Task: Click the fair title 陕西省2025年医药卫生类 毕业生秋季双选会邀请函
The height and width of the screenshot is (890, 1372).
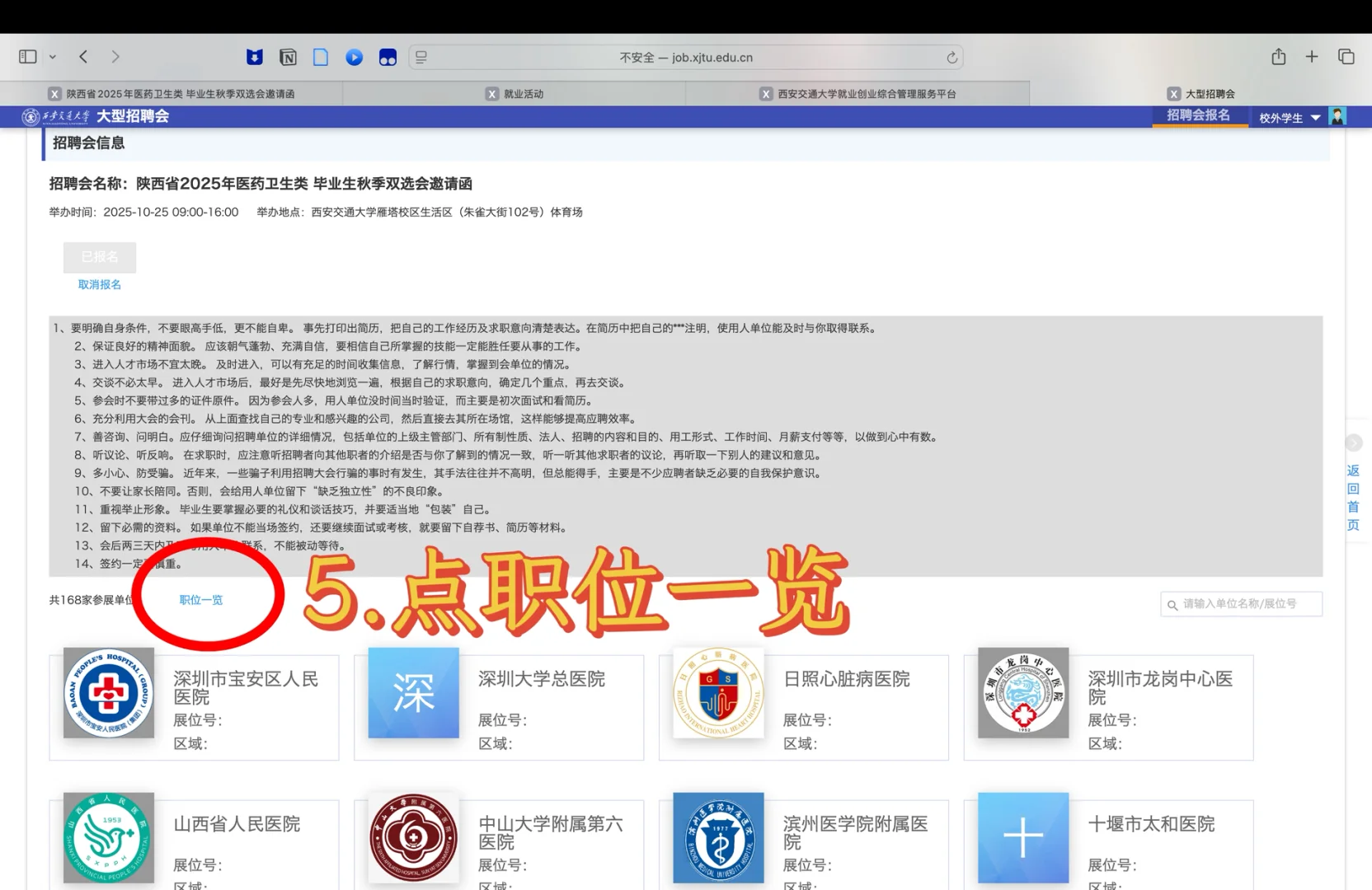Action: [x=304, y=184]
